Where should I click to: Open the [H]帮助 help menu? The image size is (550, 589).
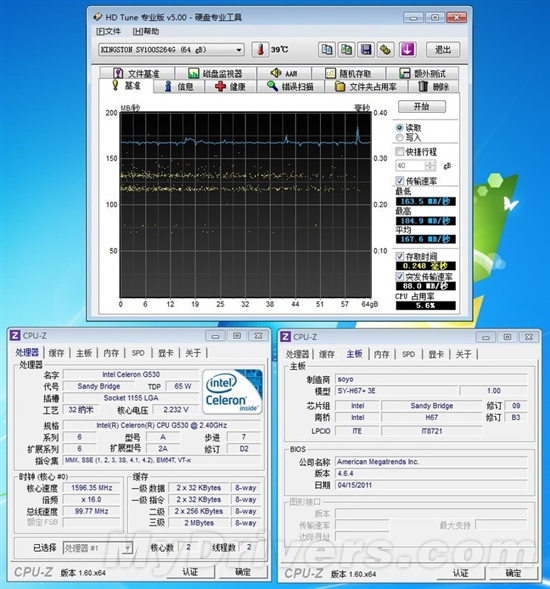[146, 32]
